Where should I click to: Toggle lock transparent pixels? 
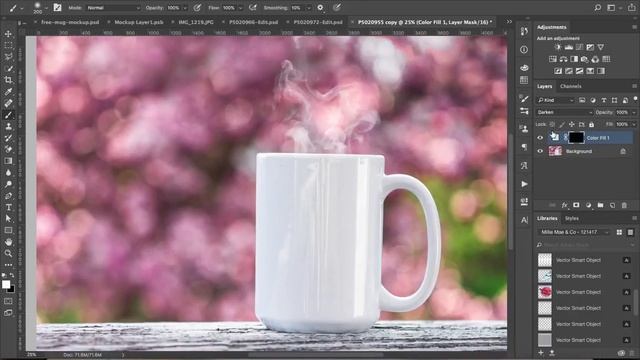click(552, 124)
